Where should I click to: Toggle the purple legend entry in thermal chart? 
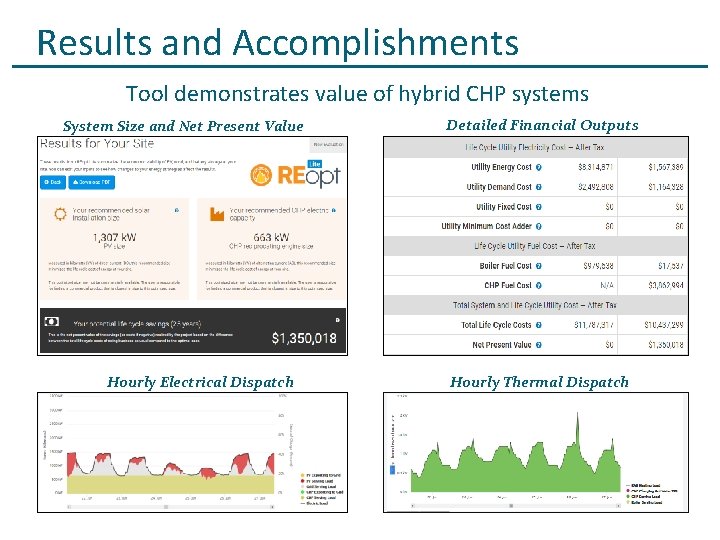(x=652, y=491)
